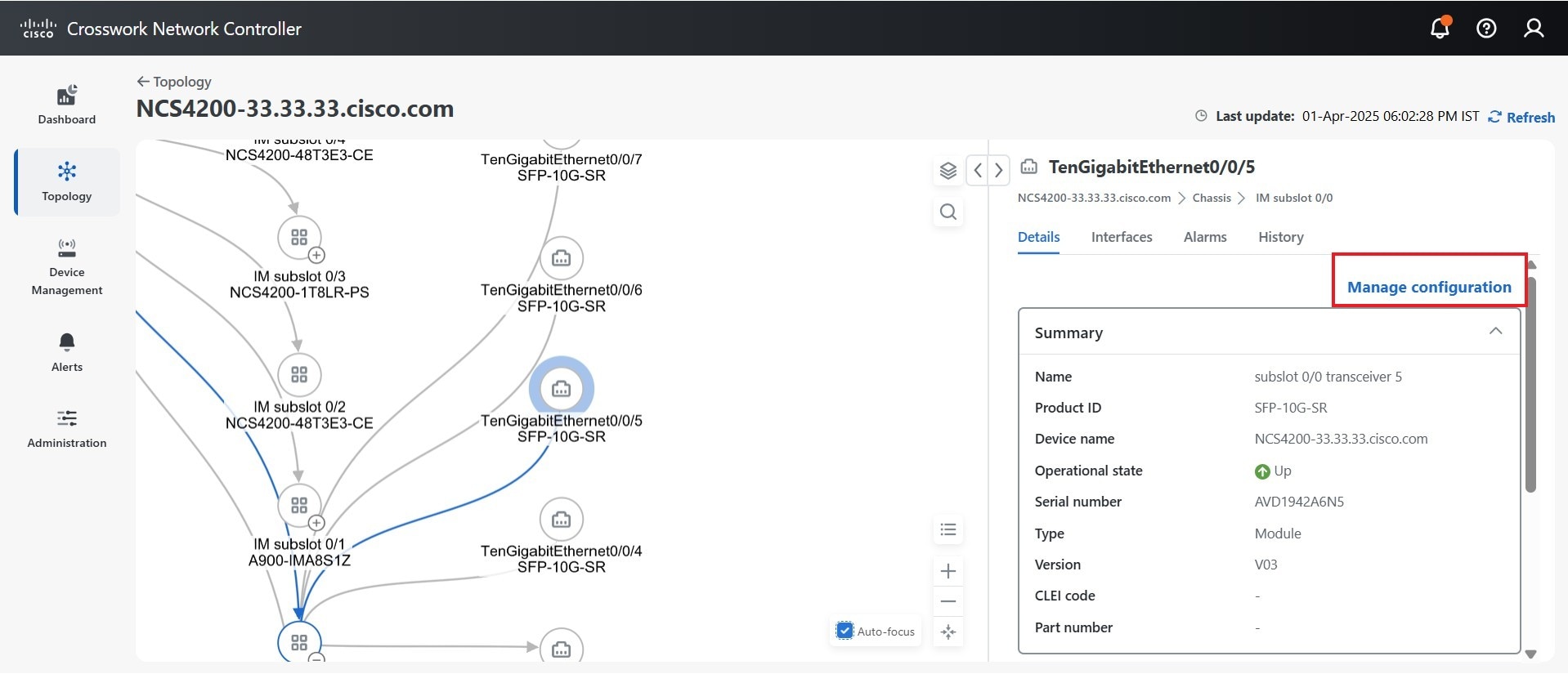This screenshot has height=674, width=1568.
Task: Select Topology in the sidebar
Action: [x=67, y=181]
